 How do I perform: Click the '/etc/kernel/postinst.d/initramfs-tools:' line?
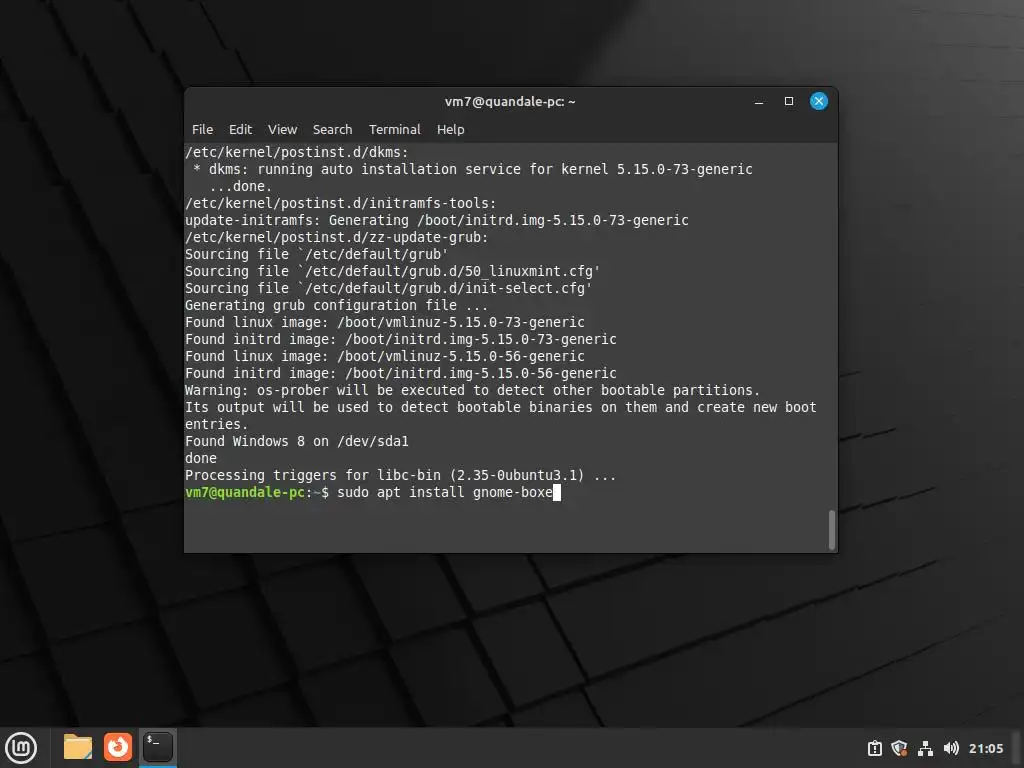pos(340,204)
